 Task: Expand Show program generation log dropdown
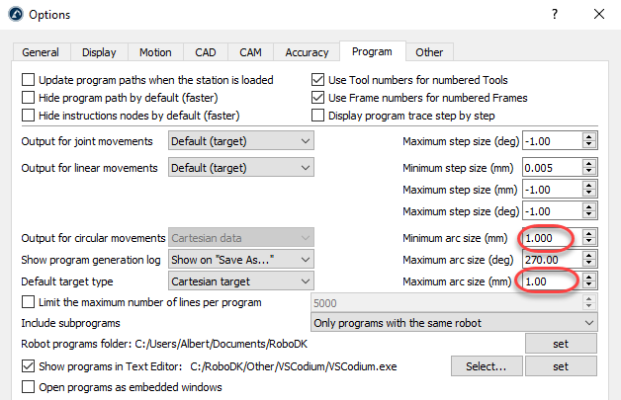(240, 260)
